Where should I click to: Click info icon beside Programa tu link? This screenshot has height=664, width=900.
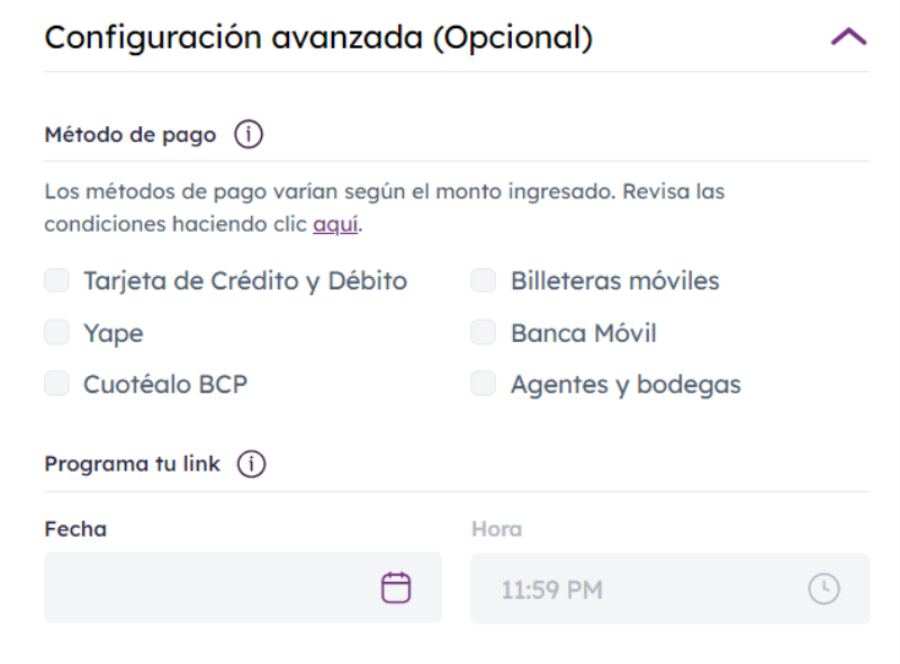pos(251,464)
